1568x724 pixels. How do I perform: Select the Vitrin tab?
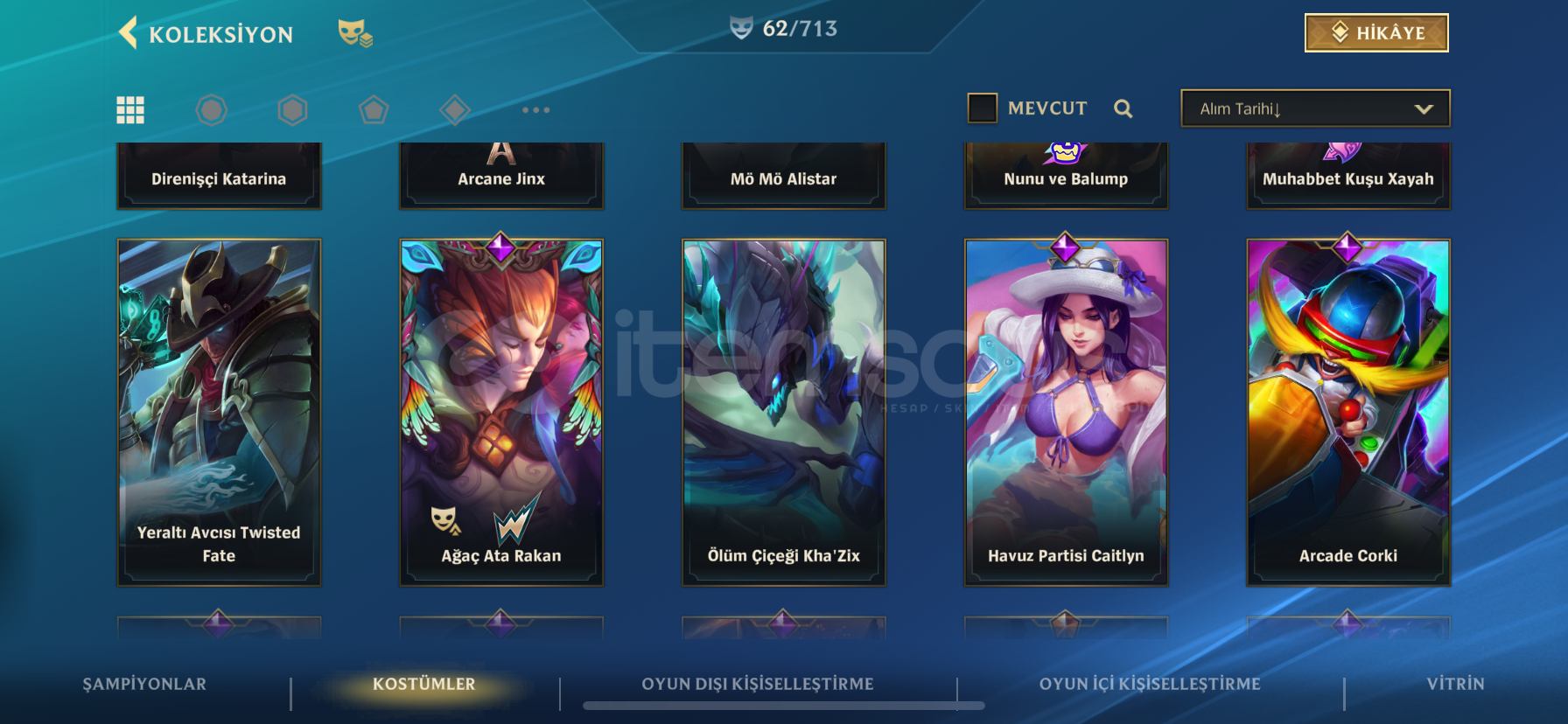(1455, 684)
